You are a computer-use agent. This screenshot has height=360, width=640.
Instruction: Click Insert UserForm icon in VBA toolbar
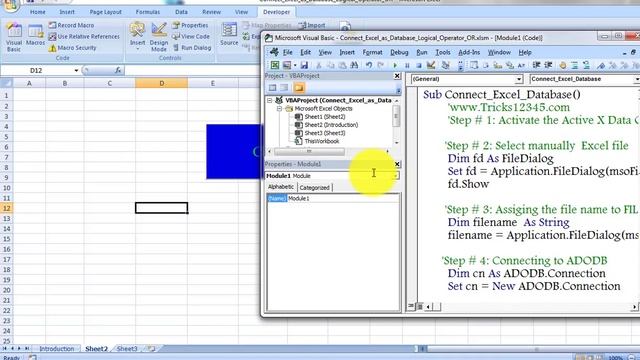click(x=287, y=65)
